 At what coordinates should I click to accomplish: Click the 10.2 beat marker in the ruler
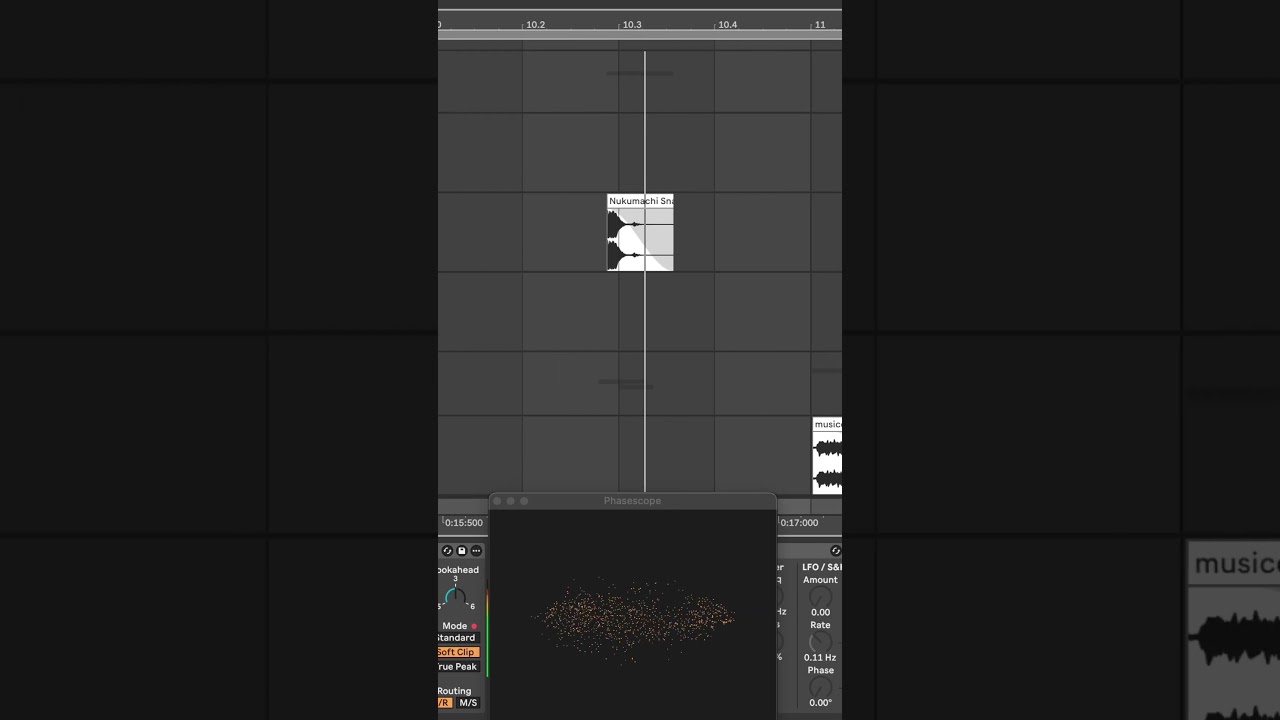coord(535,25)
